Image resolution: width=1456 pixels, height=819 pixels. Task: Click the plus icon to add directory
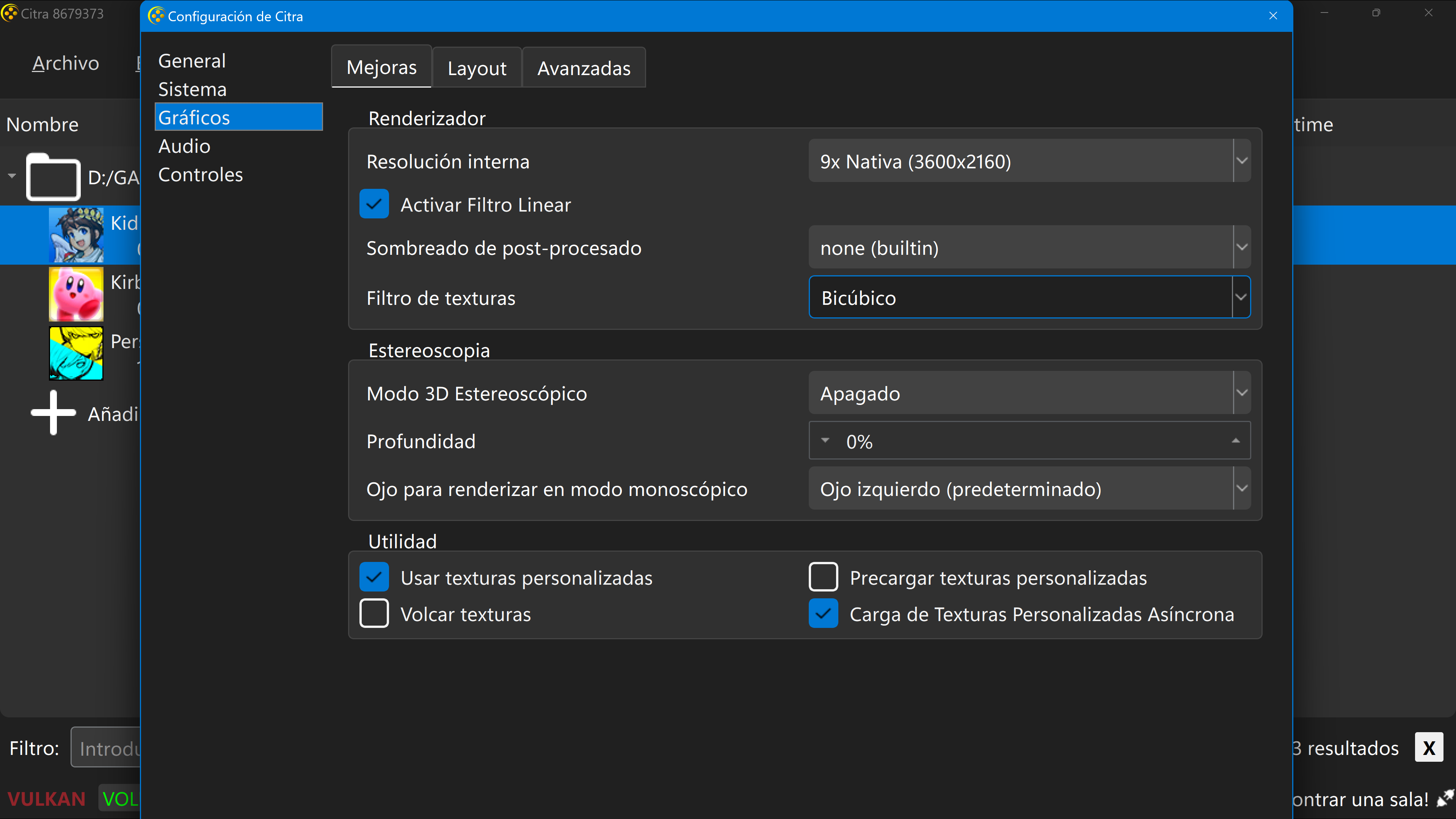coord(53,413)
